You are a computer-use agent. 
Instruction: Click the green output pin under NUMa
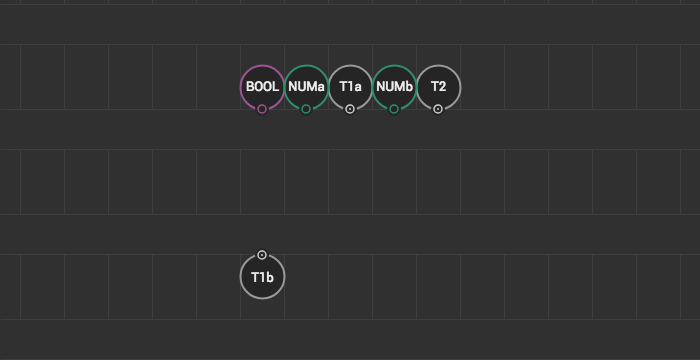(306, 109)
